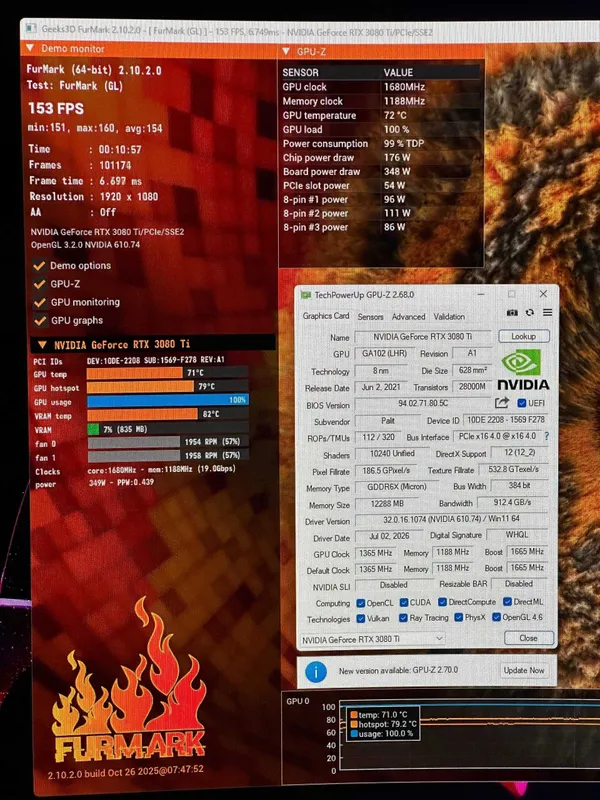This screenshot has width=600, height=800.
Task: Minimize the GPU-Z window
Action: (x=481, y=294)
